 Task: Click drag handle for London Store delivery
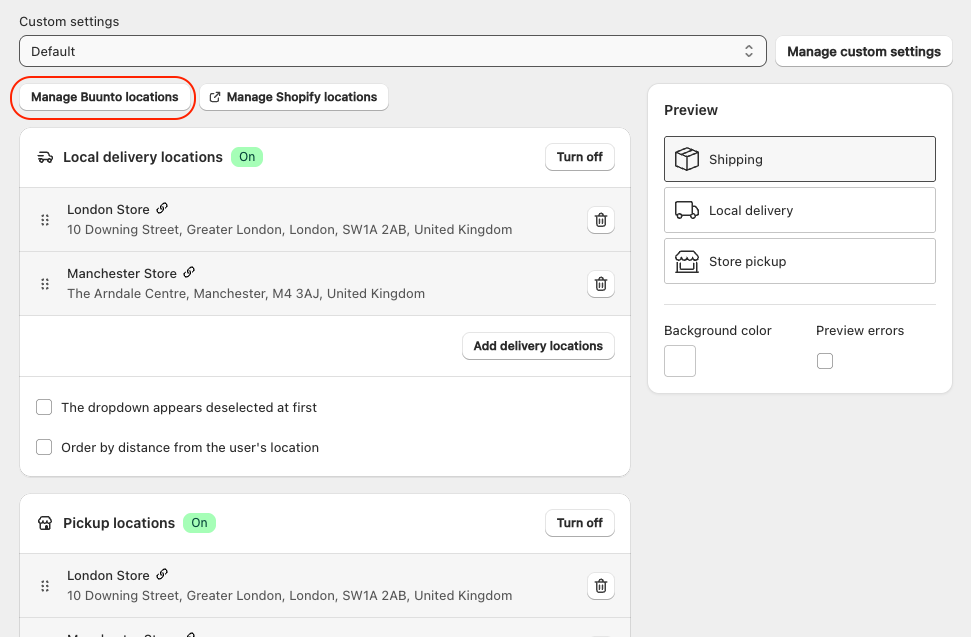pos(45,220)
